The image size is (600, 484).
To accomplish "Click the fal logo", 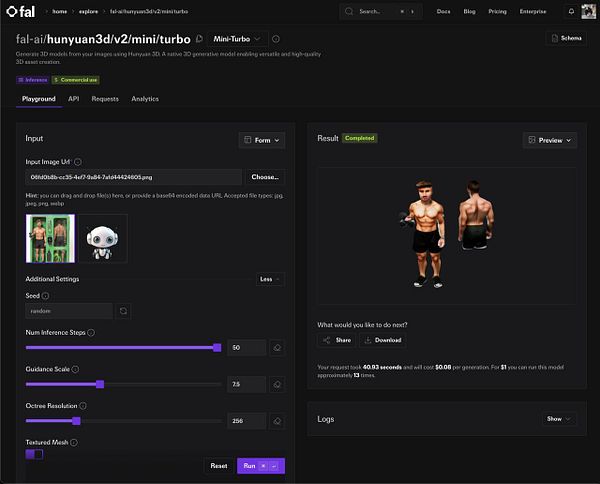I will [21, 11].
